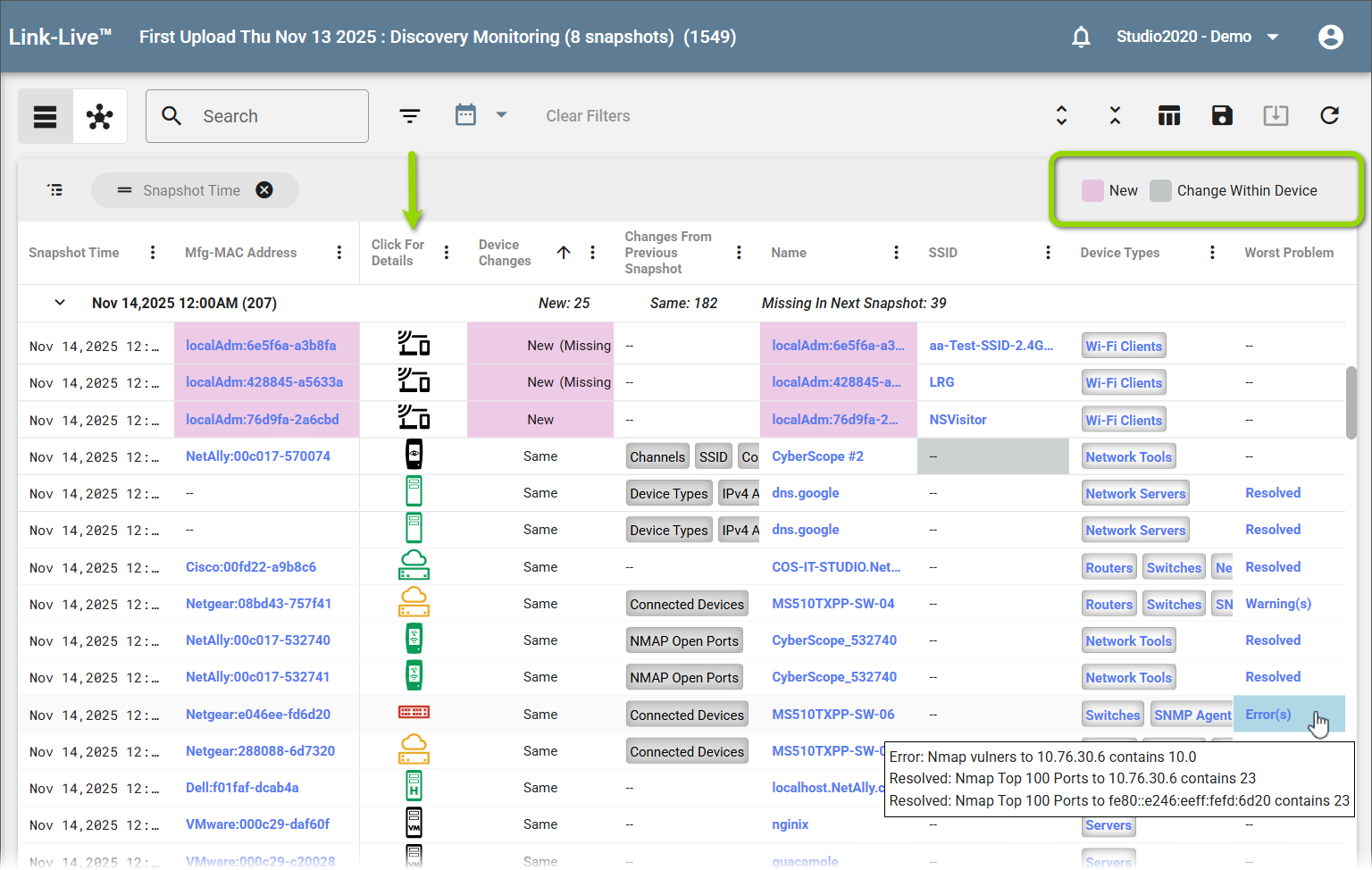
Task: Open the calendar date picker icon
Action: [x=465, y=115]
